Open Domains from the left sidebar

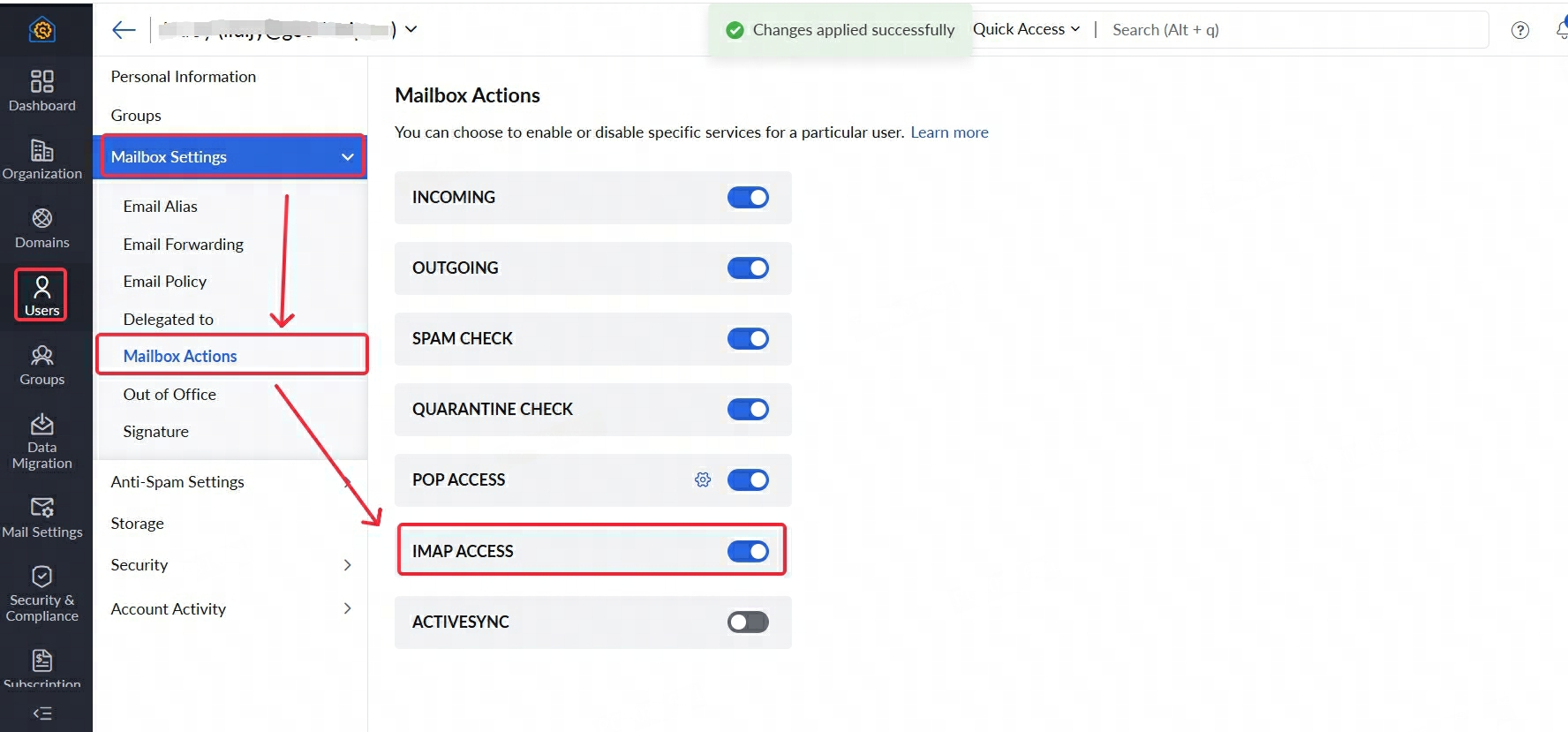41,228
